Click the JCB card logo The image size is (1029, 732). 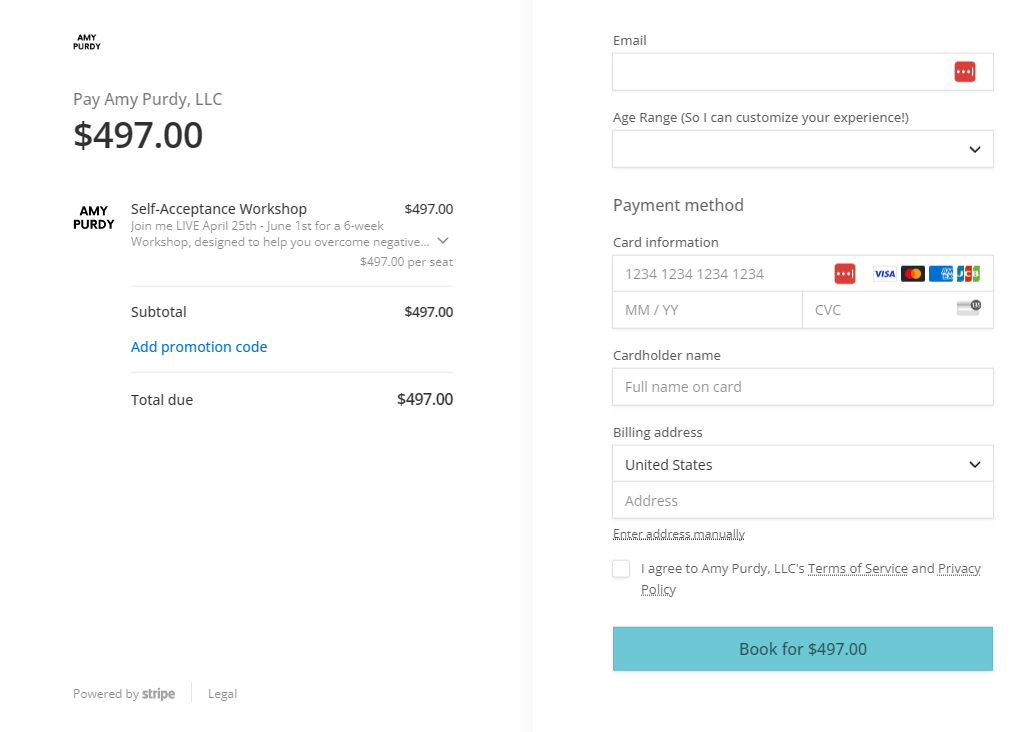tap(968, 274)
